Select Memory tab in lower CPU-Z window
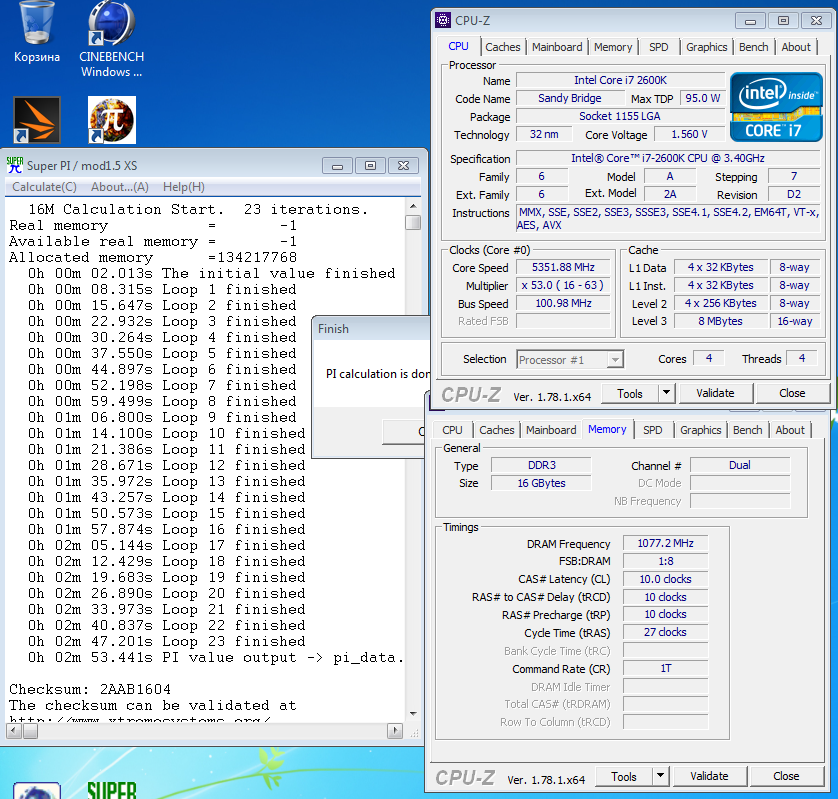 pos(607,429)
